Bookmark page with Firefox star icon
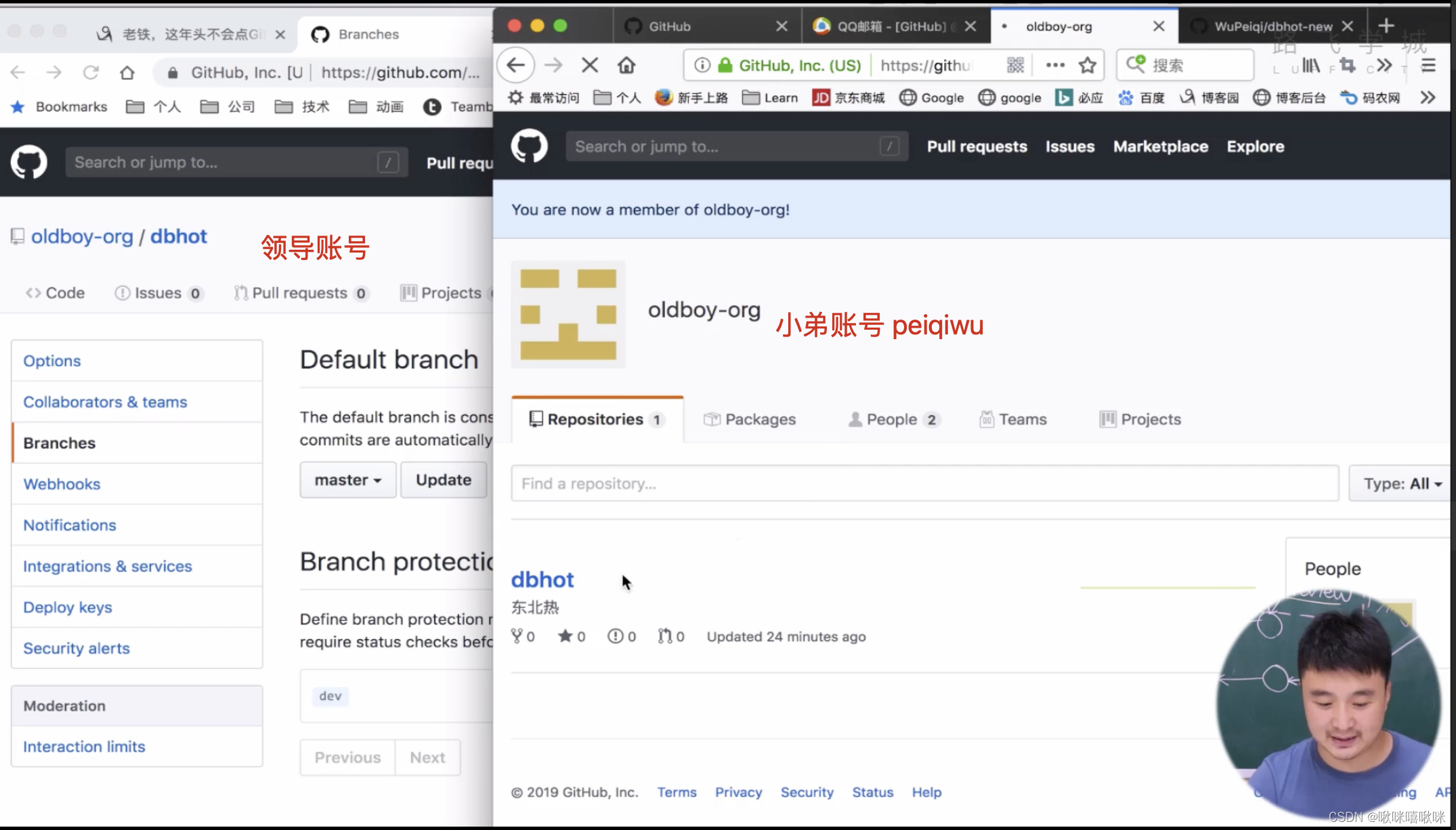Viewport: 1456px width, 830px height. point(1088,65)
